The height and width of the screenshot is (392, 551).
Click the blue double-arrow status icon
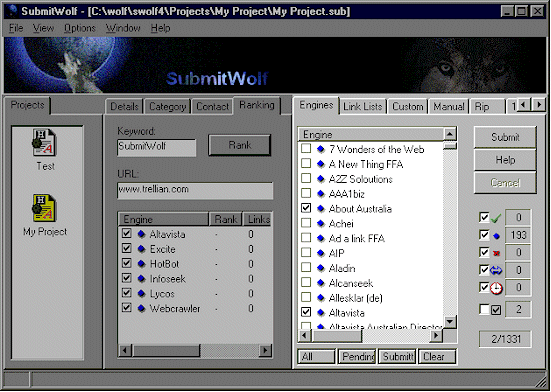tap(496, 270)
